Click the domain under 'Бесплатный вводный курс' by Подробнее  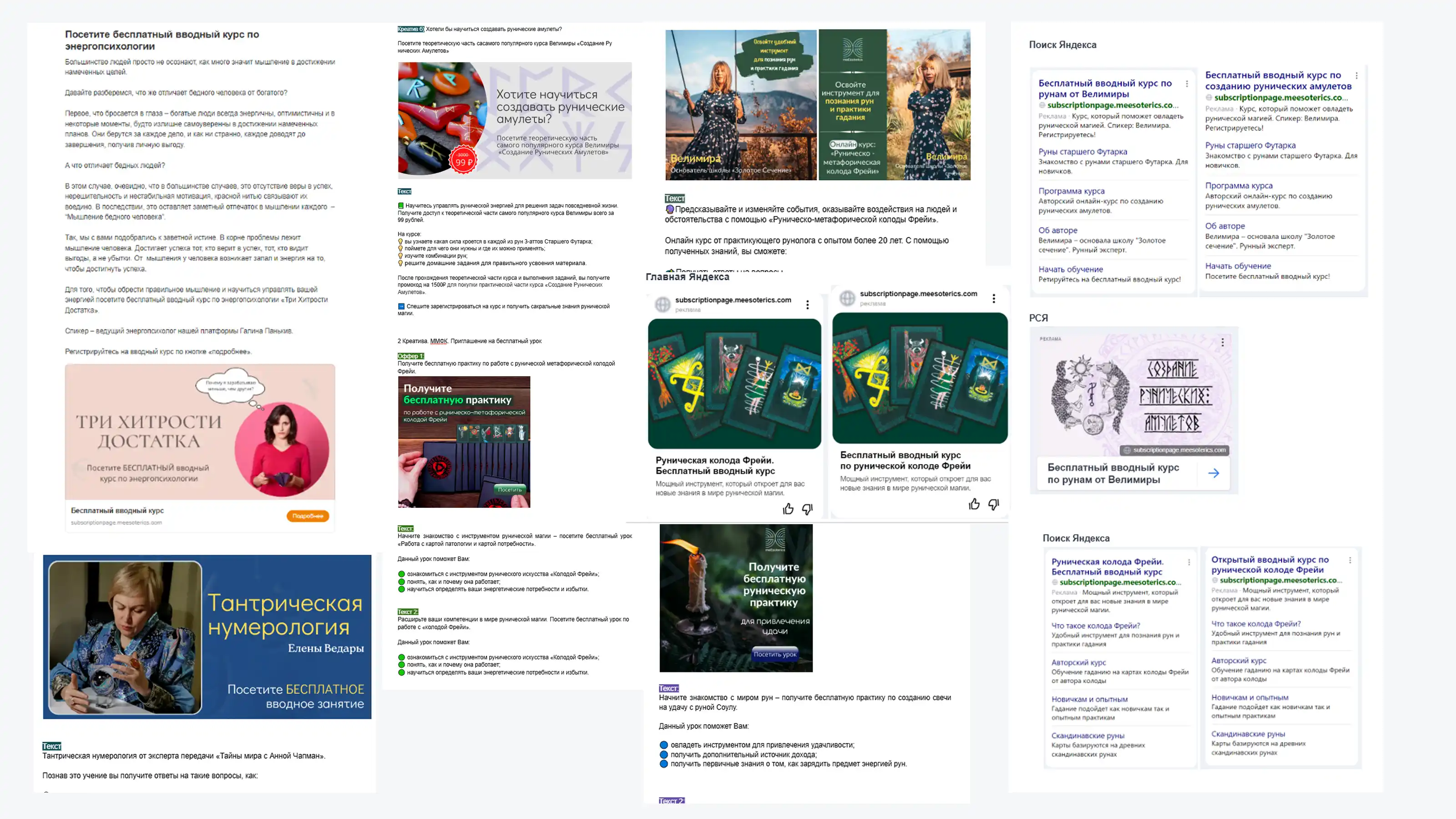pos(116,523)
